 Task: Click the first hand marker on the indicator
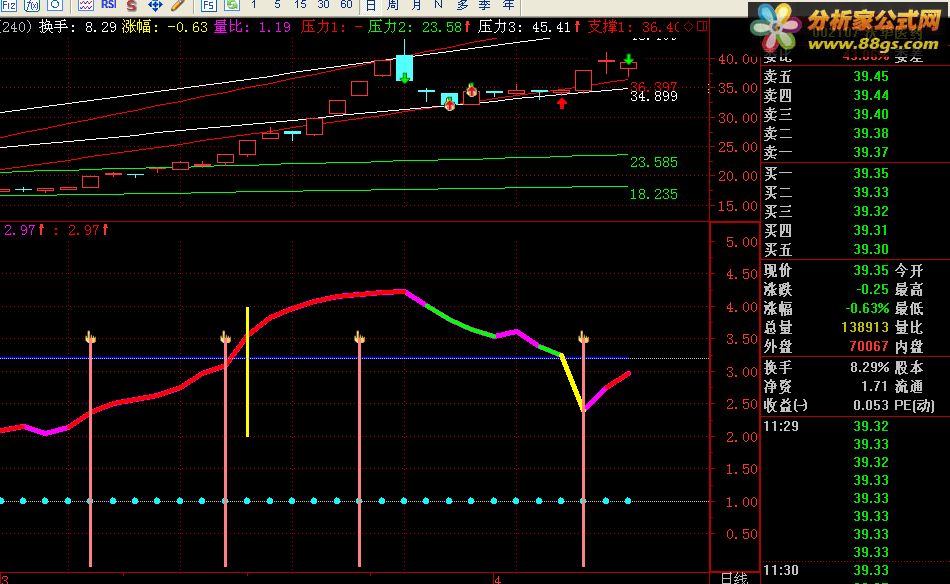(x=90, y=337)
